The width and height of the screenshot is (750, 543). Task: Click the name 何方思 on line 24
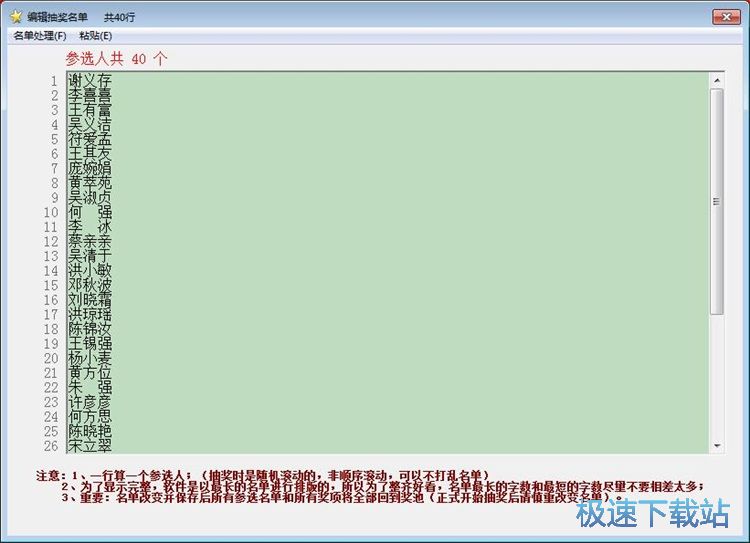[90, 416]
